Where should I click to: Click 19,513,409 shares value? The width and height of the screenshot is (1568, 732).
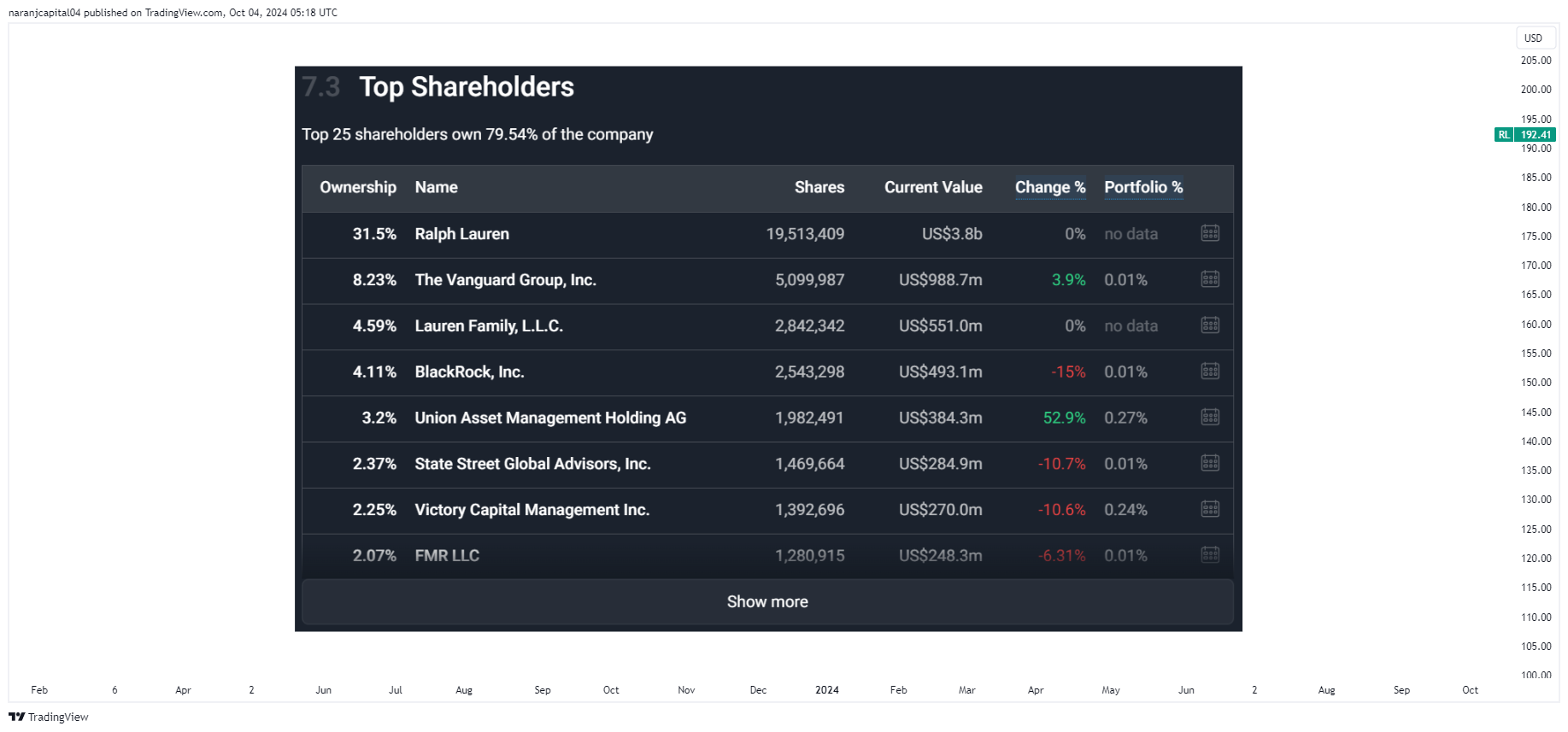(x=805, y=234)
